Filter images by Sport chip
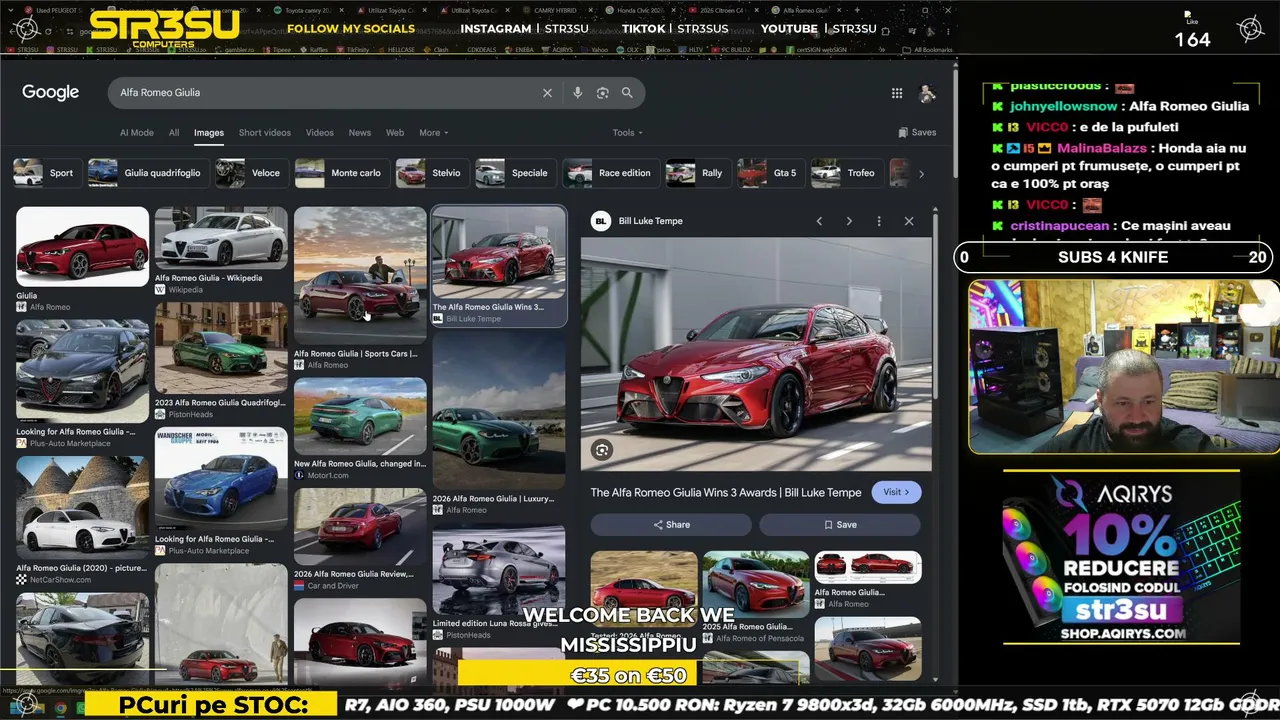The height and width of the screenshot is (720, 1280). coord(46,173)
